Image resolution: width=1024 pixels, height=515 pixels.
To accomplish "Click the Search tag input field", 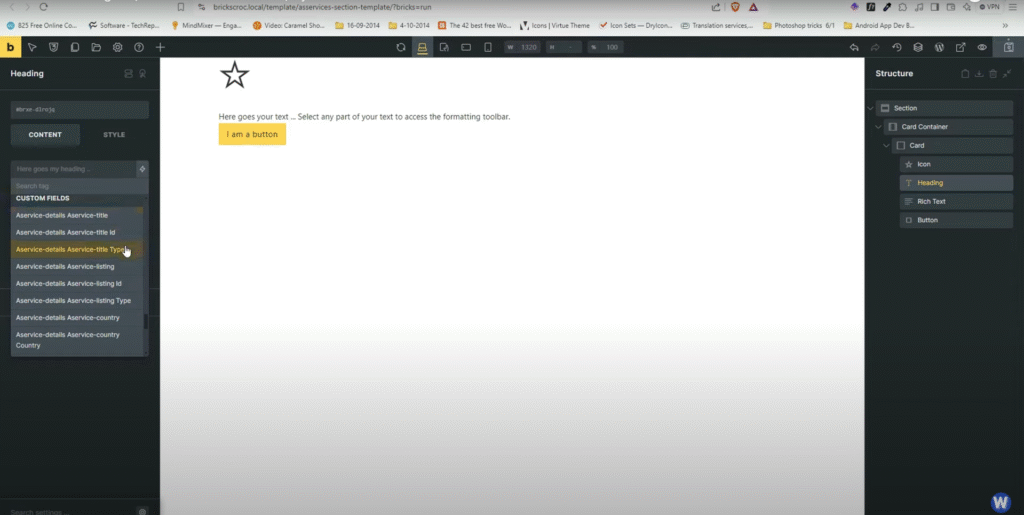I will coord(78,186).
